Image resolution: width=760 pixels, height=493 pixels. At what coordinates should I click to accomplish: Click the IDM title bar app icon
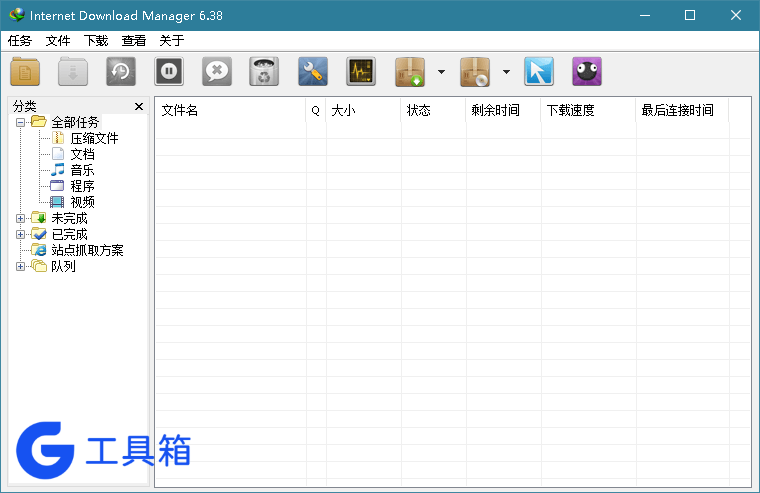click(x=16, y=15)
